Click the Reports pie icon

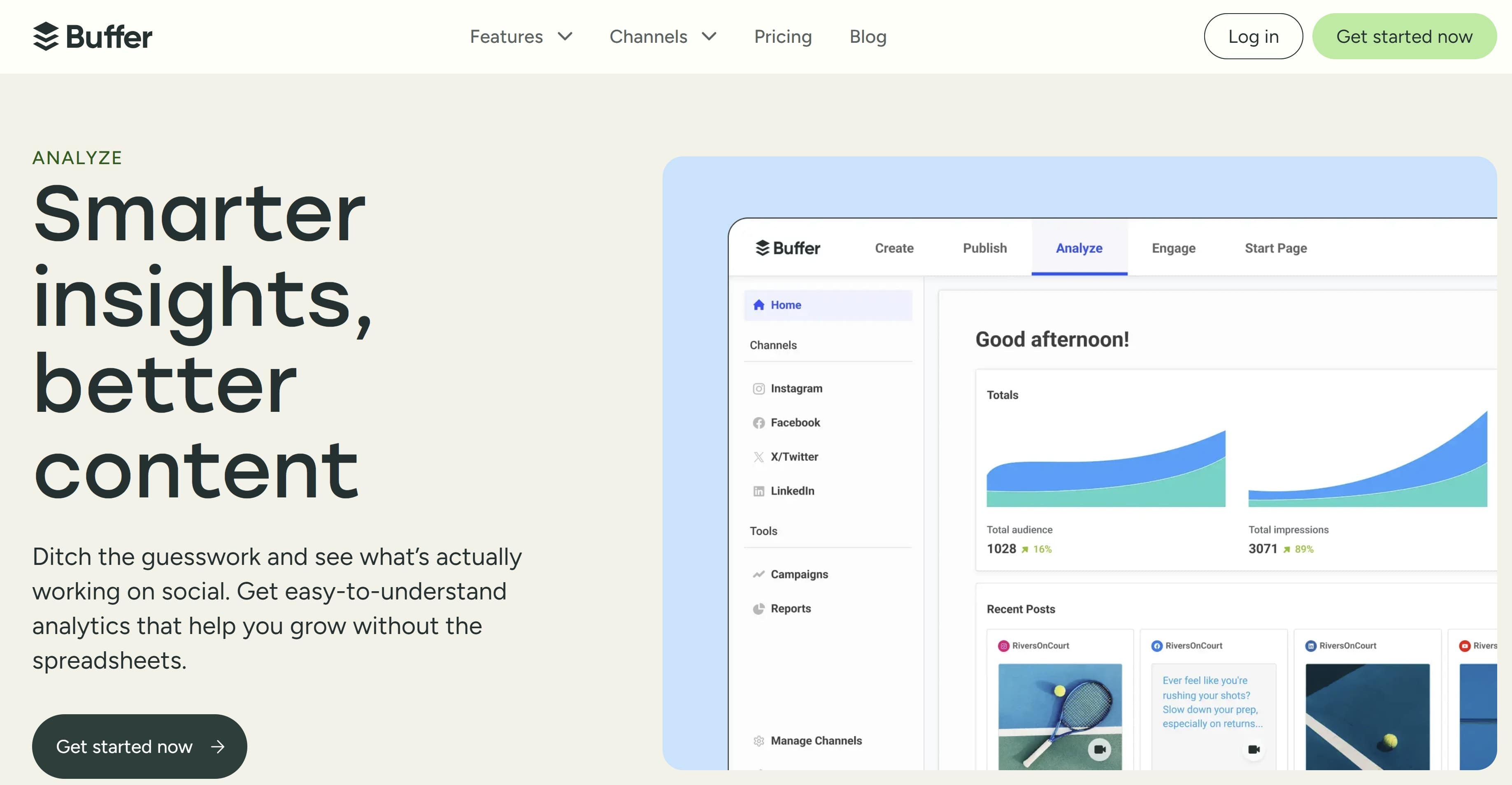758,609
